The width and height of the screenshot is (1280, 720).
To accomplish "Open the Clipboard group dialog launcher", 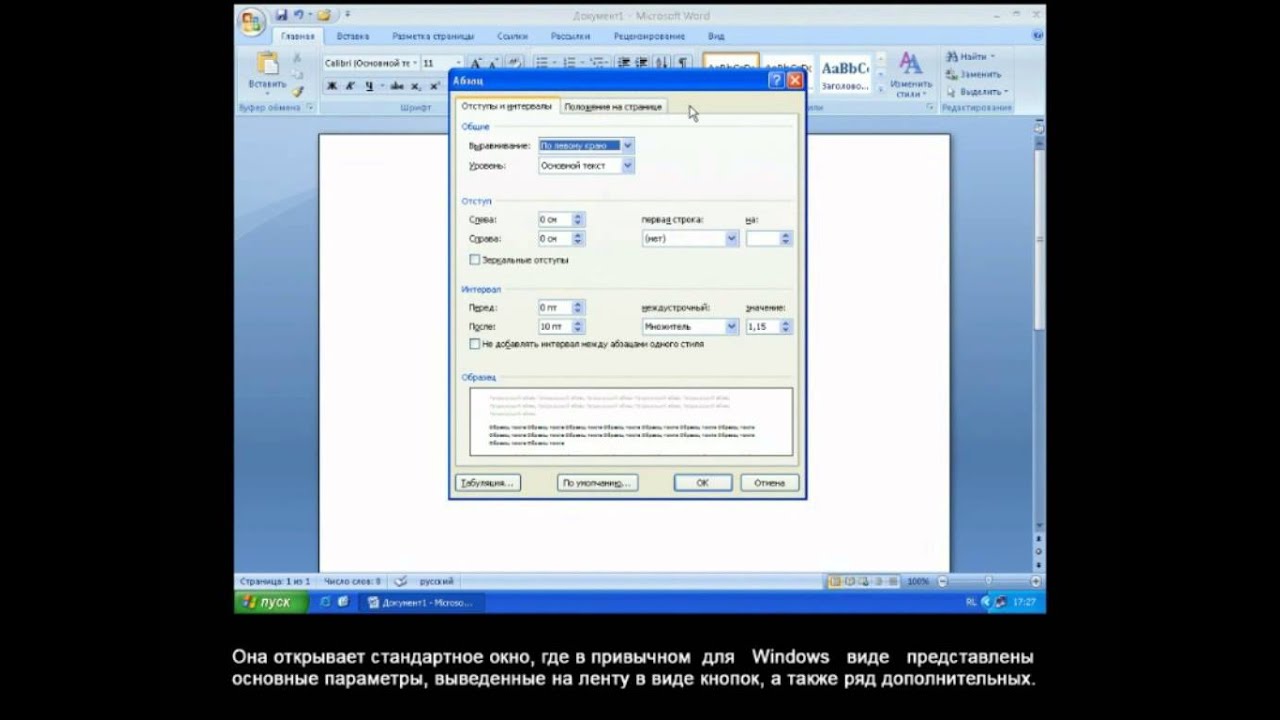I will click(310, 107).
